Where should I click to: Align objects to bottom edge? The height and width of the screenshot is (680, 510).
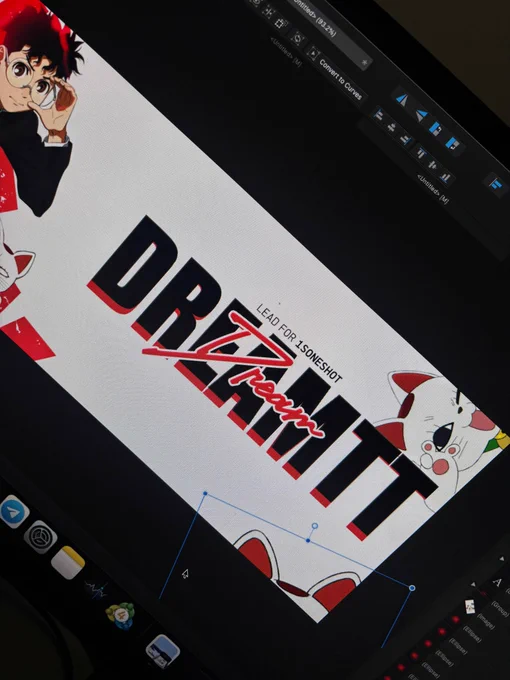445,177
